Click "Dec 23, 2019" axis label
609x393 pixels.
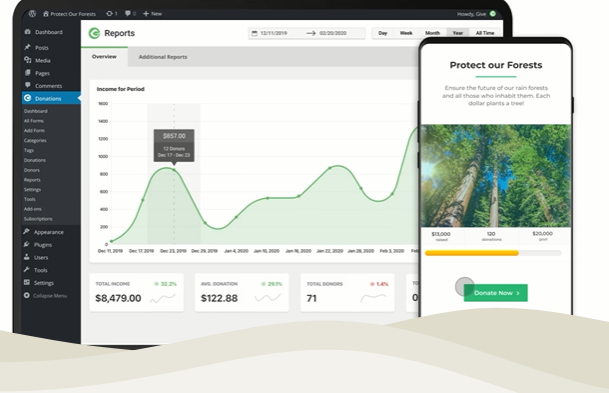173,251
